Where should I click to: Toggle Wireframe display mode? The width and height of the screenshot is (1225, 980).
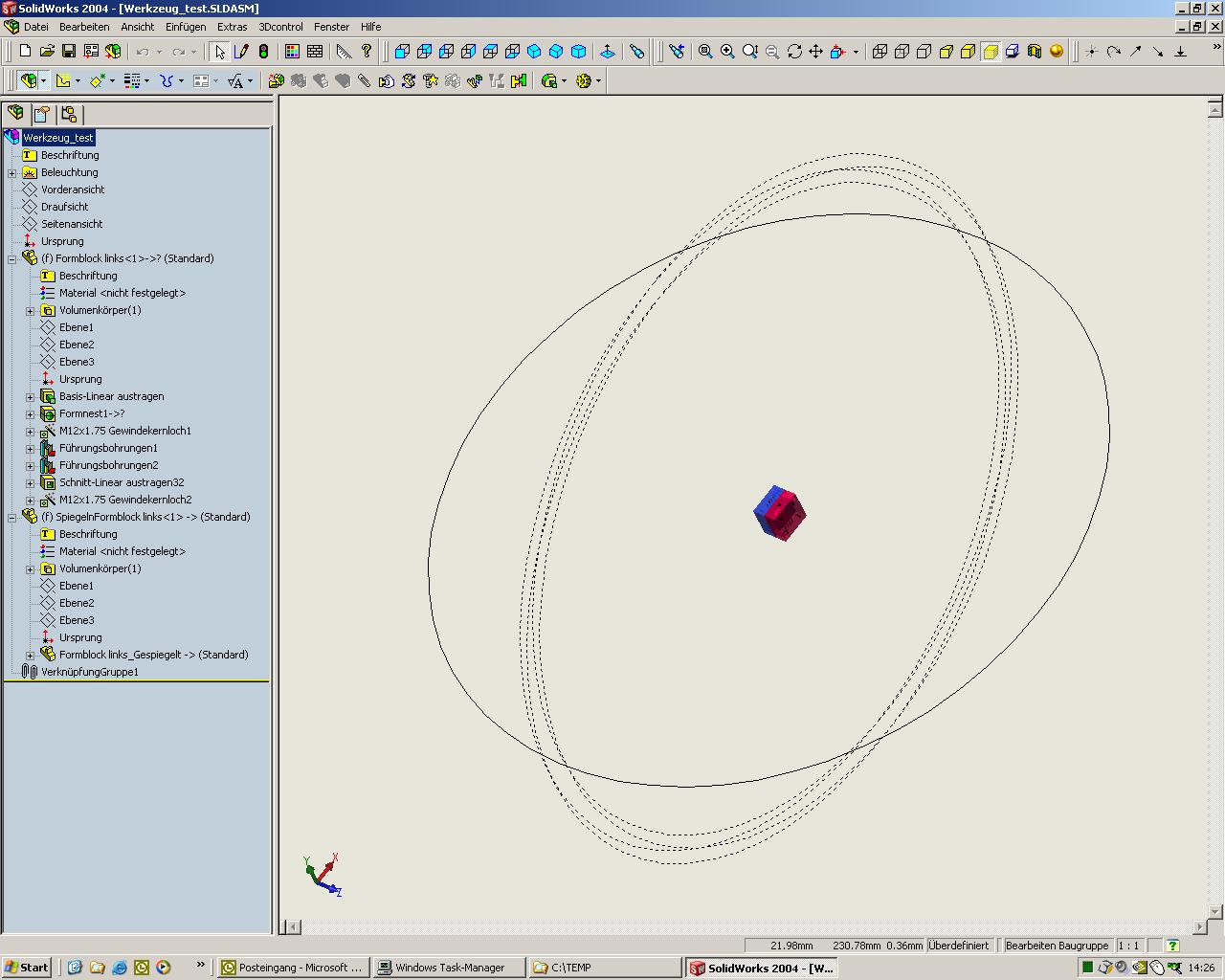coord(880,52)
